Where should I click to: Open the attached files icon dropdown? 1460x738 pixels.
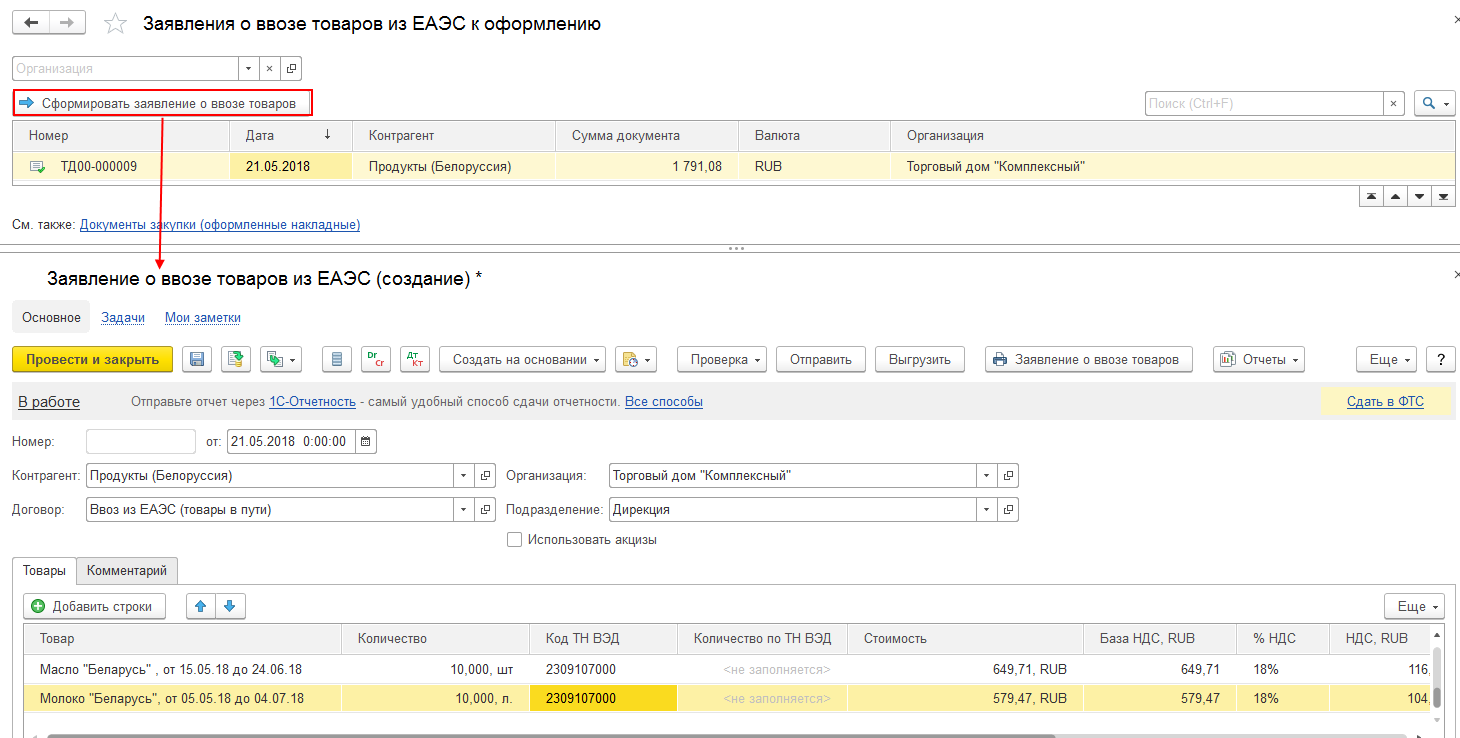pos(635,360)
